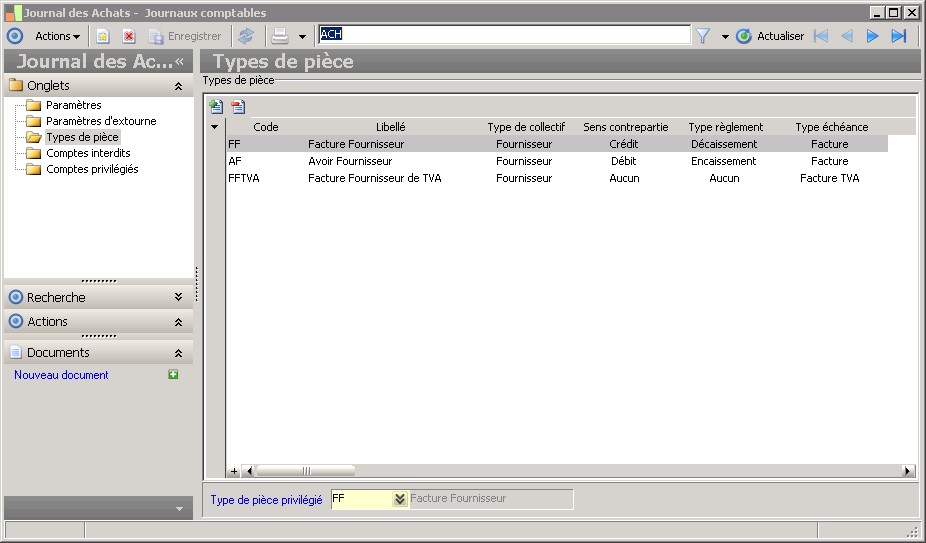
Task: Expand the Recherche panel
Action: pos(178,297)
